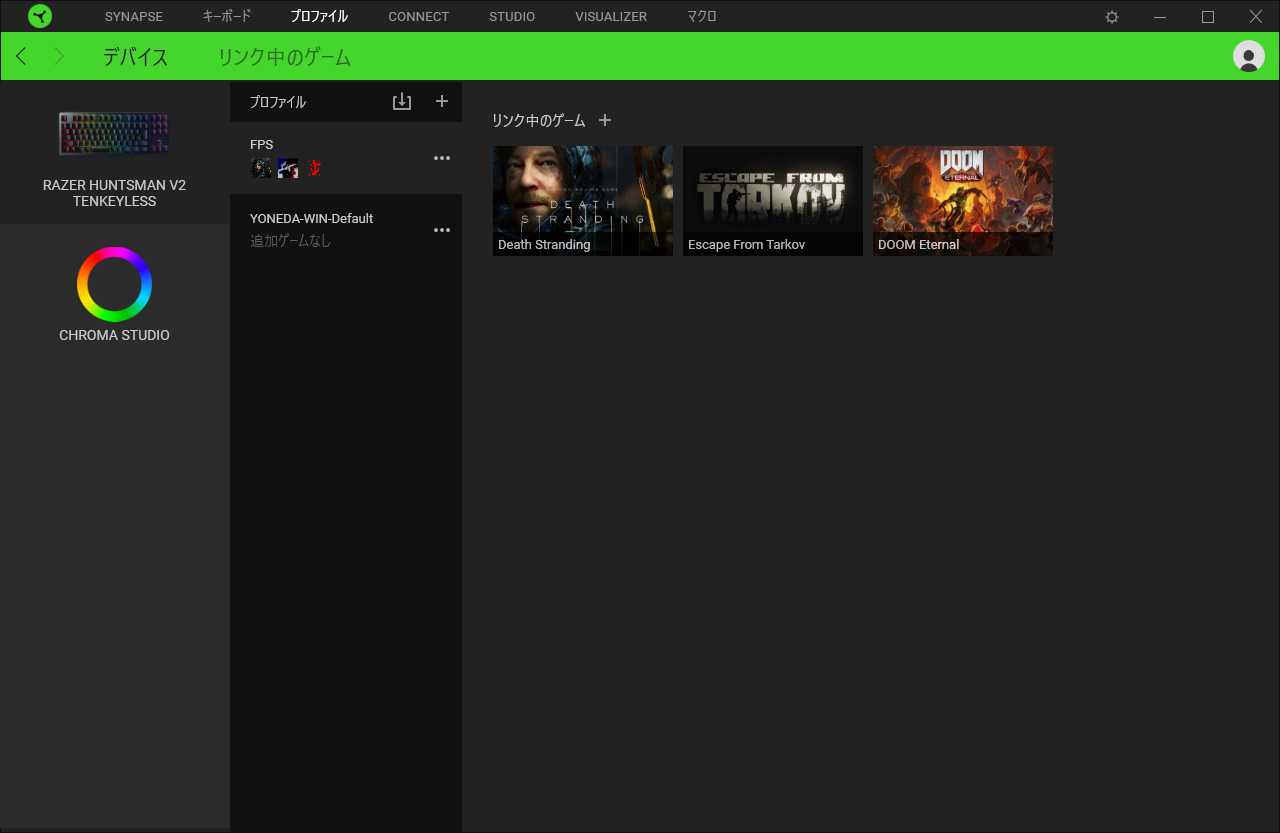1280x833 pixels.
Task: Click the import profile icon
Action: (402, 102)
